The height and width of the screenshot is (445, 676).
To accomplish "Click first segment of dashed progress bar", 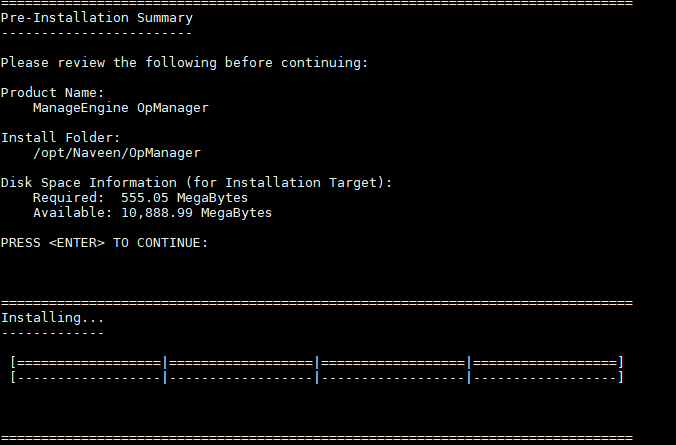I will (x=89, y=378).
